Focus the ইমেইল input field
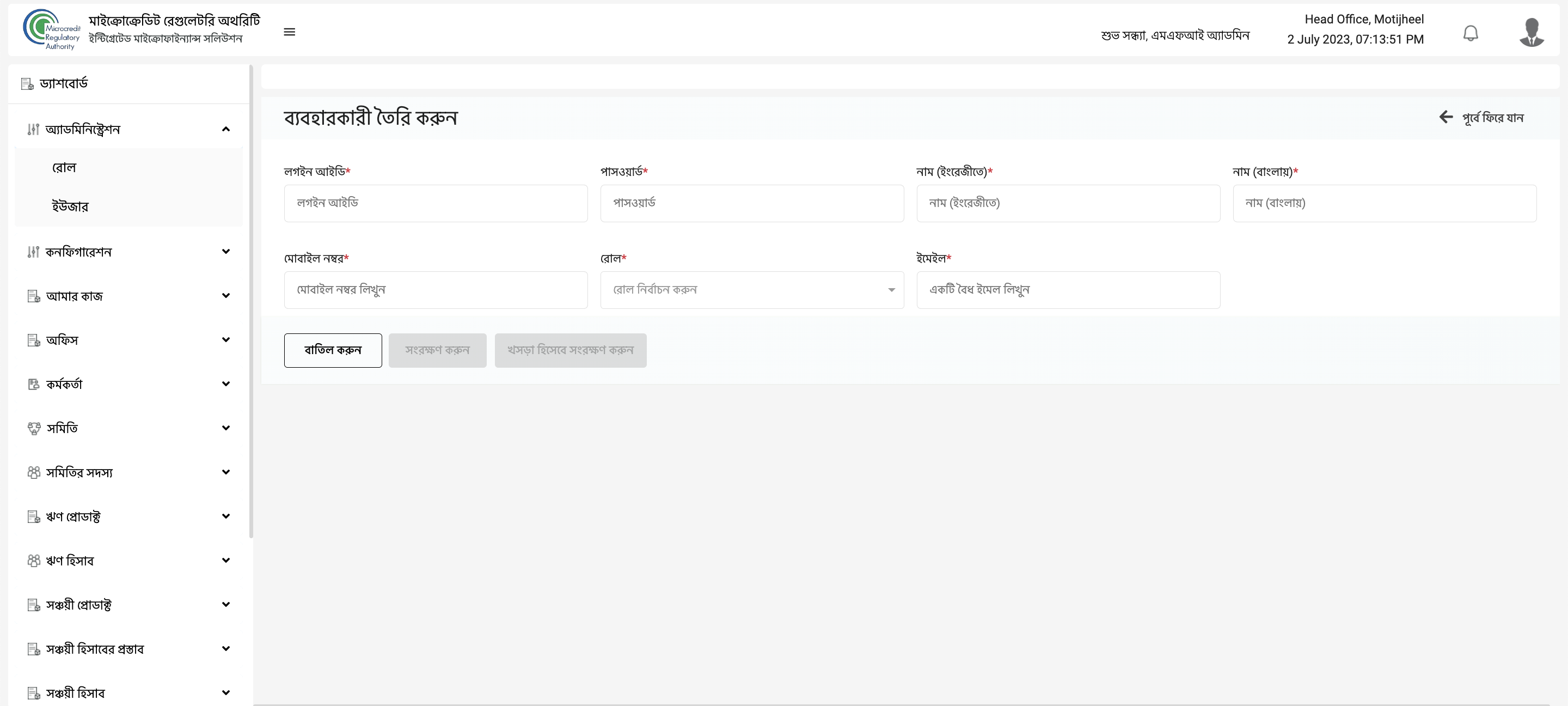The height and width of the screenshot is (706, 1568). click(x=1068, y=290)
